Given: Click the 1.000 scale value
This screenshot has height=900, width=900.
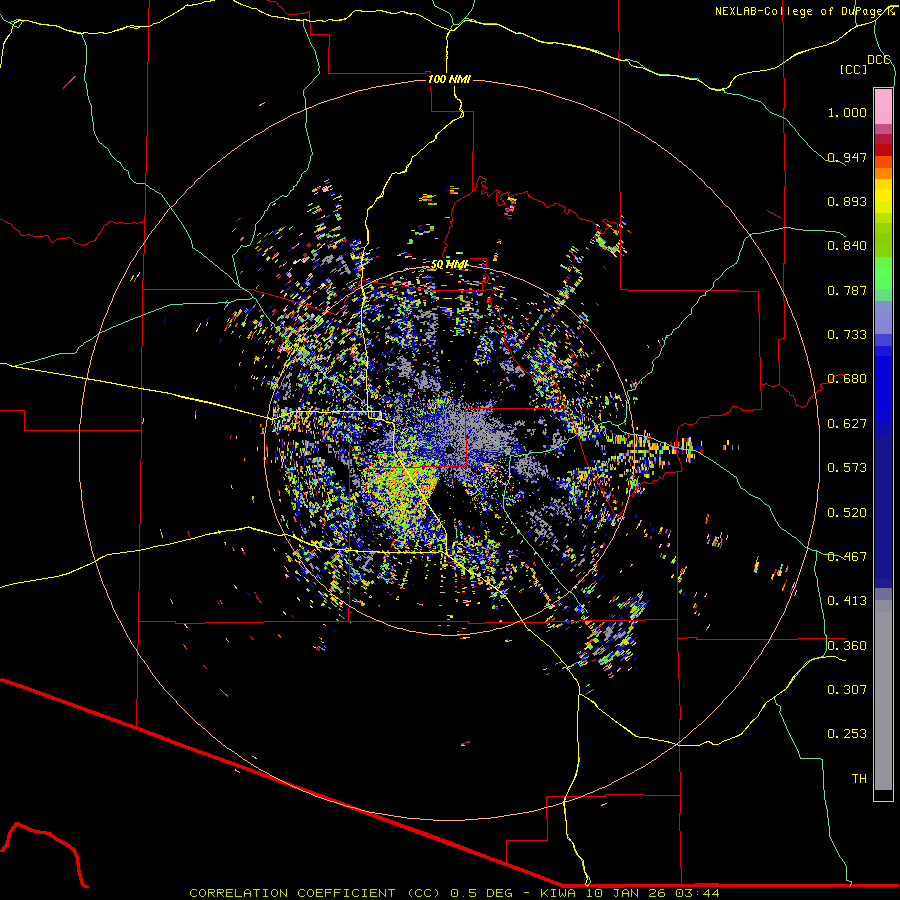Looking at the screenshot, I should (x=847, y=112).
